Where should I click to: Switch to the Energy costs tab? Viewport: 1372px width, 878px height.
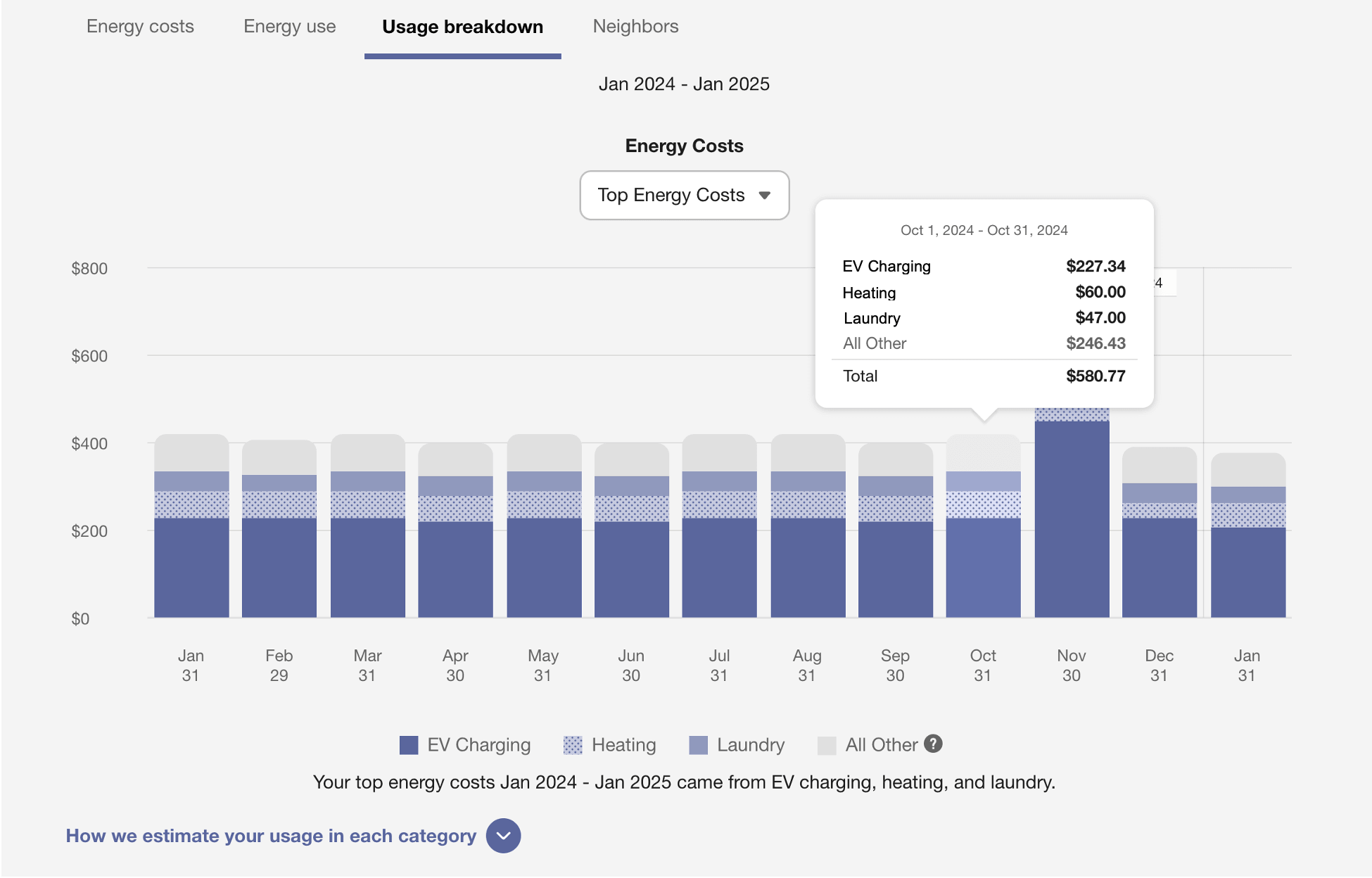[x=140, y=27]
